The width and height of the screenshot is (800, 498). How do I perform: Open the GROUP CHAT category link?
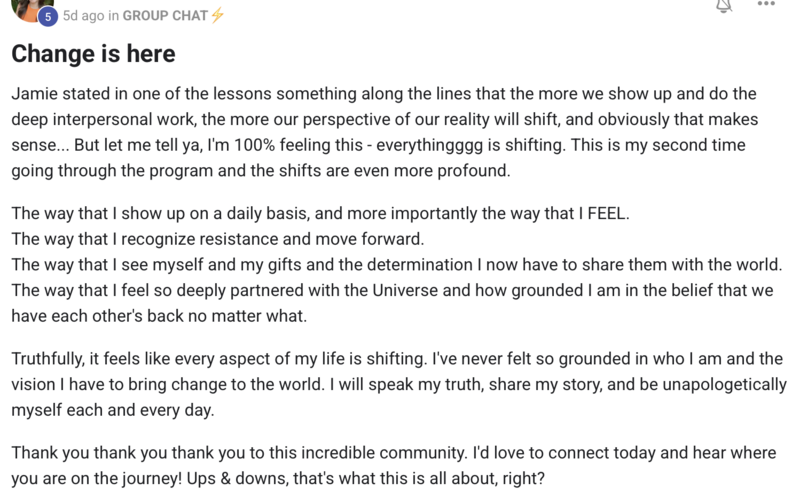pos(165,16)
